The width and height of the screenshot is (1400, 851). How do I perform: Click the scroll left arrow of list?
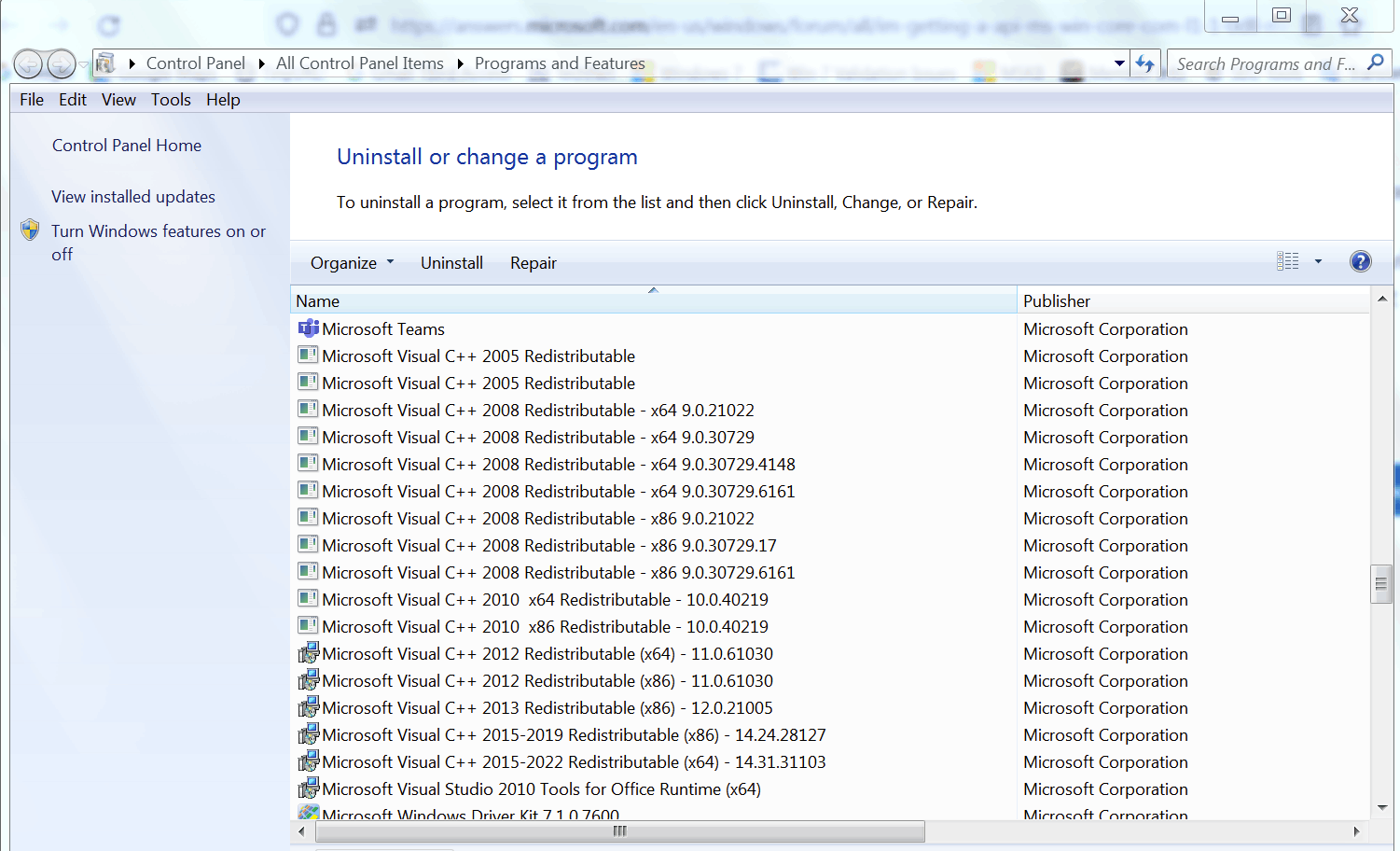(x=301, y=830)
